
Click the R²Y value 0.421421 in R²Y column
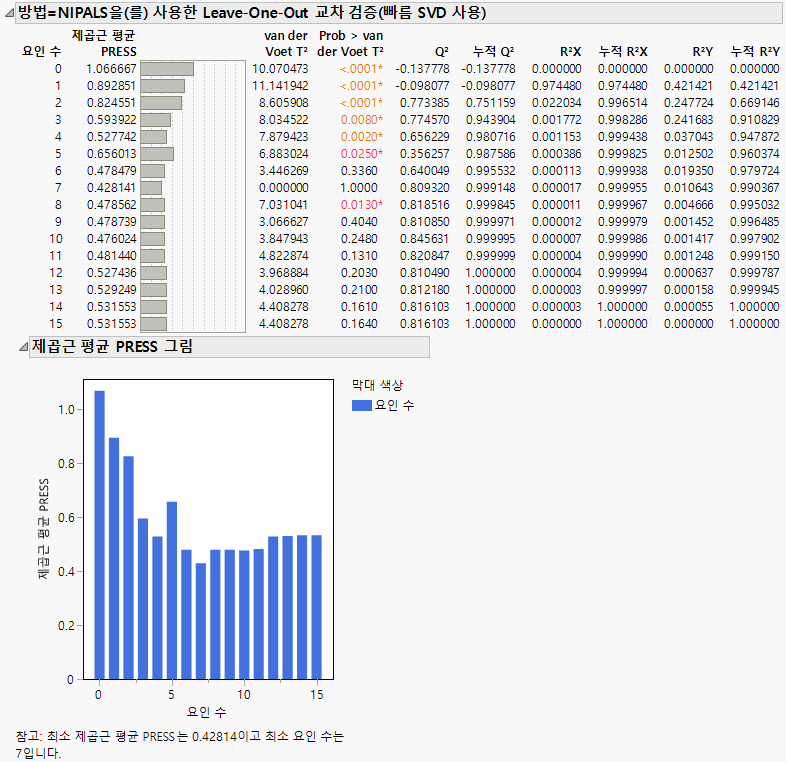click(x=688, y=86)
